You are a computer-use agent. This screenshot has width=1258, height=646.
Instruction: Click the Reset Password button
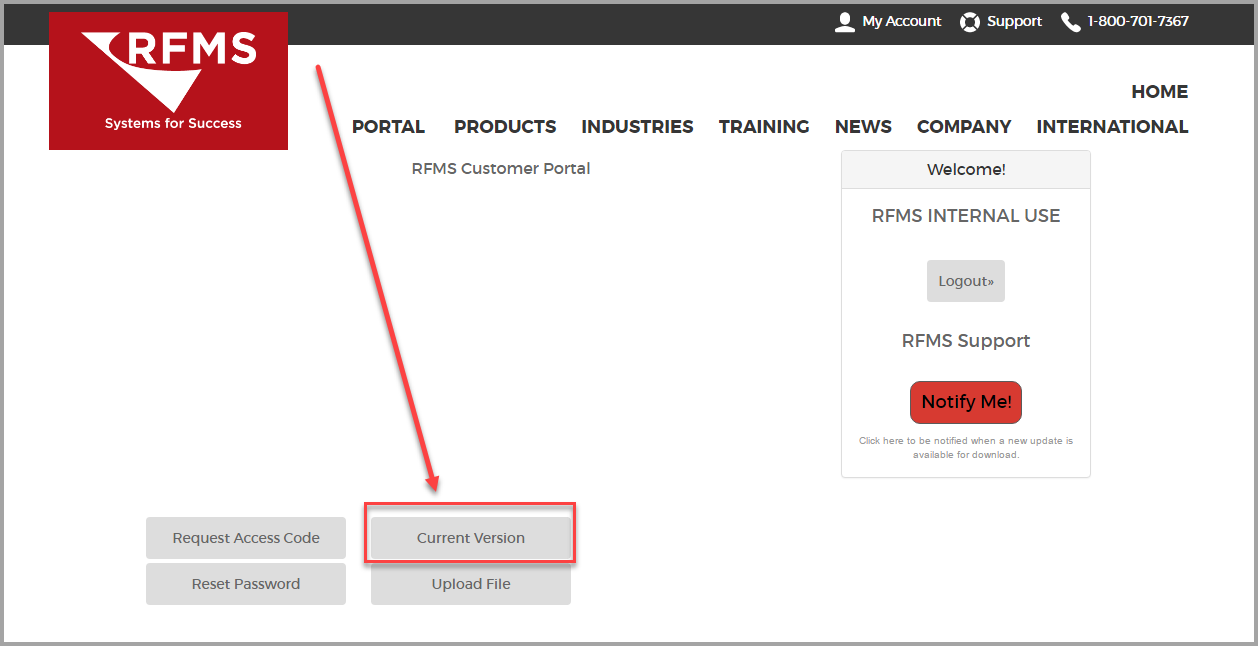[x=246, y=584]
